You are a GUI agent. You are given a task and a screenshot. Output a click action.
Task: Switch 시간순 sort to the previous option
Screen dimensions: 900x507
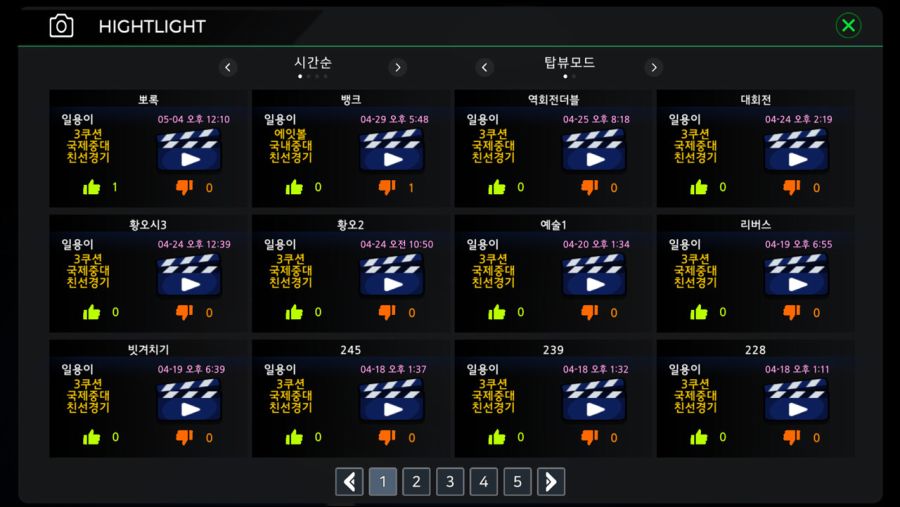[228, 68]
